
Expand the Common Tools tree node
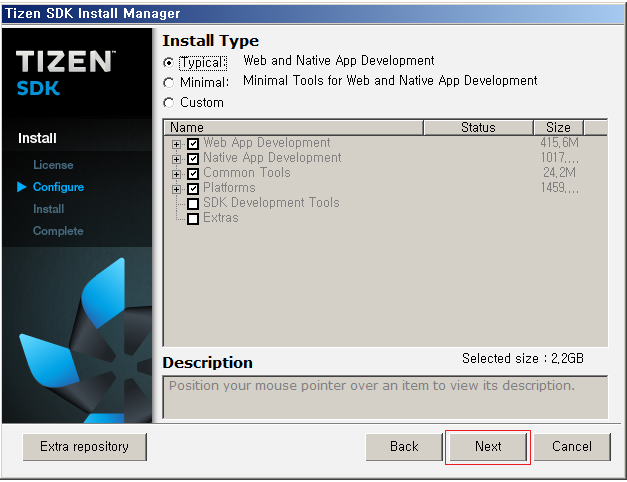[176, 174]
